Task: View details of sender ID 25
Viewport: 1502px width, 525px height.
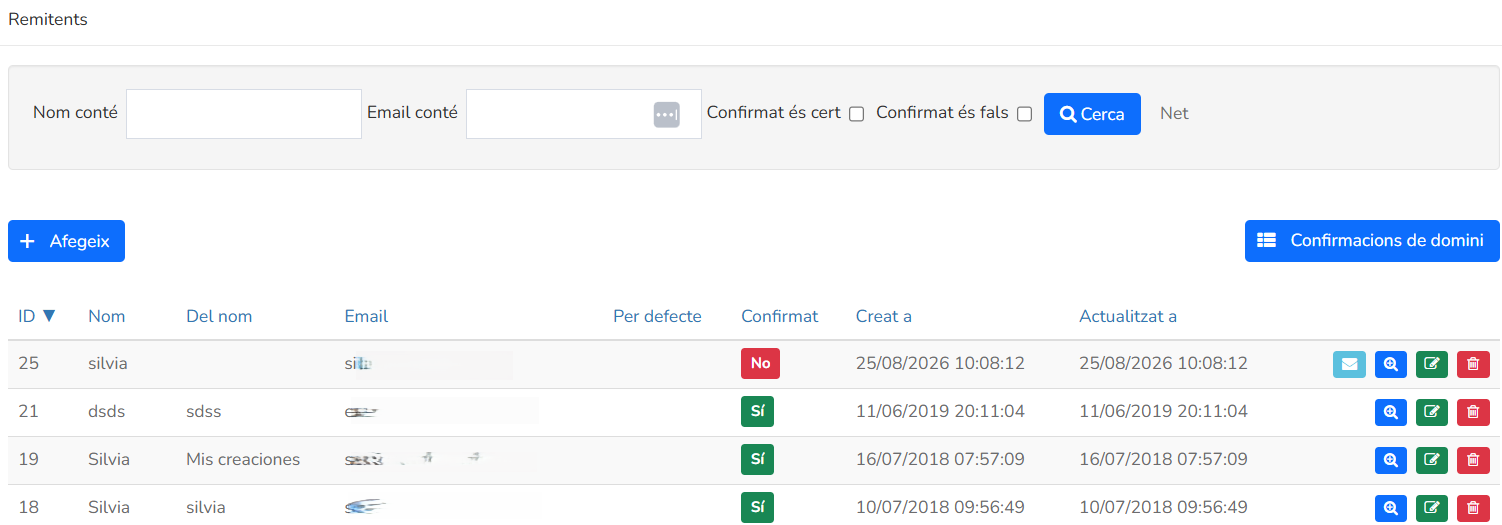Action: [x=1391, y=364]
